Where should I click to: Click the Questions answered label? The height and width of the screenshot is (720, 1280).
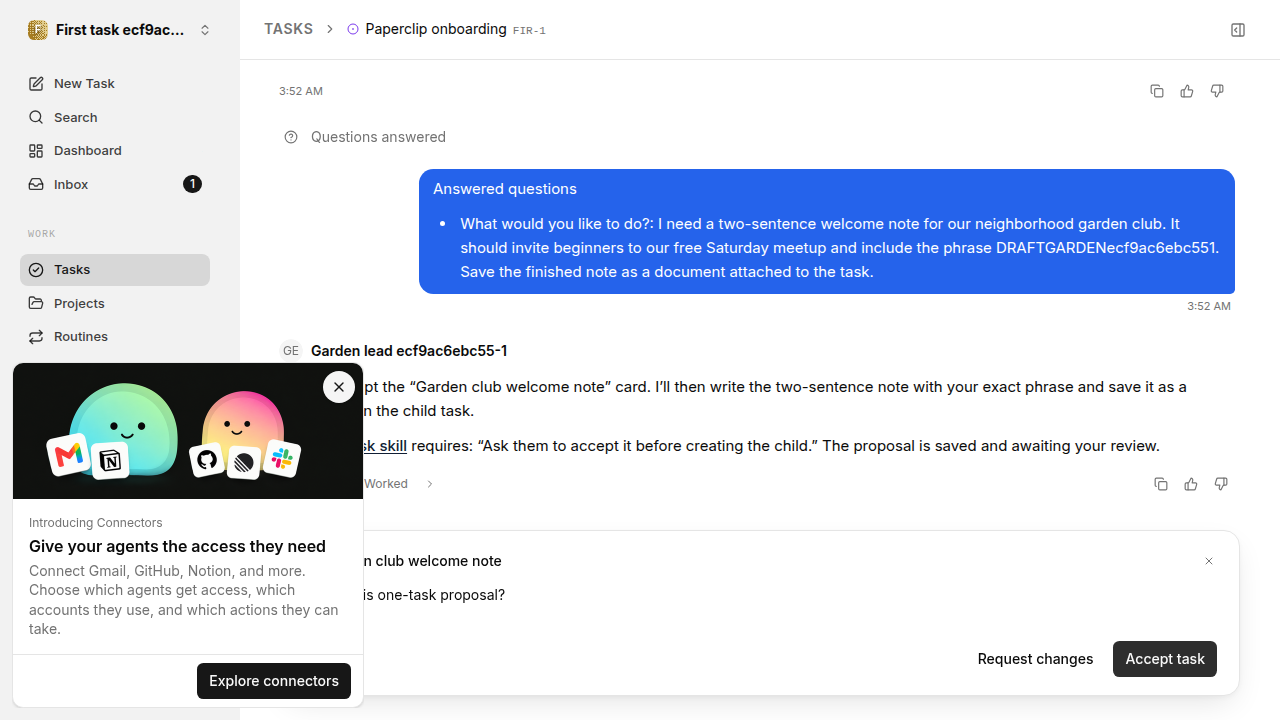pos(378,137)
